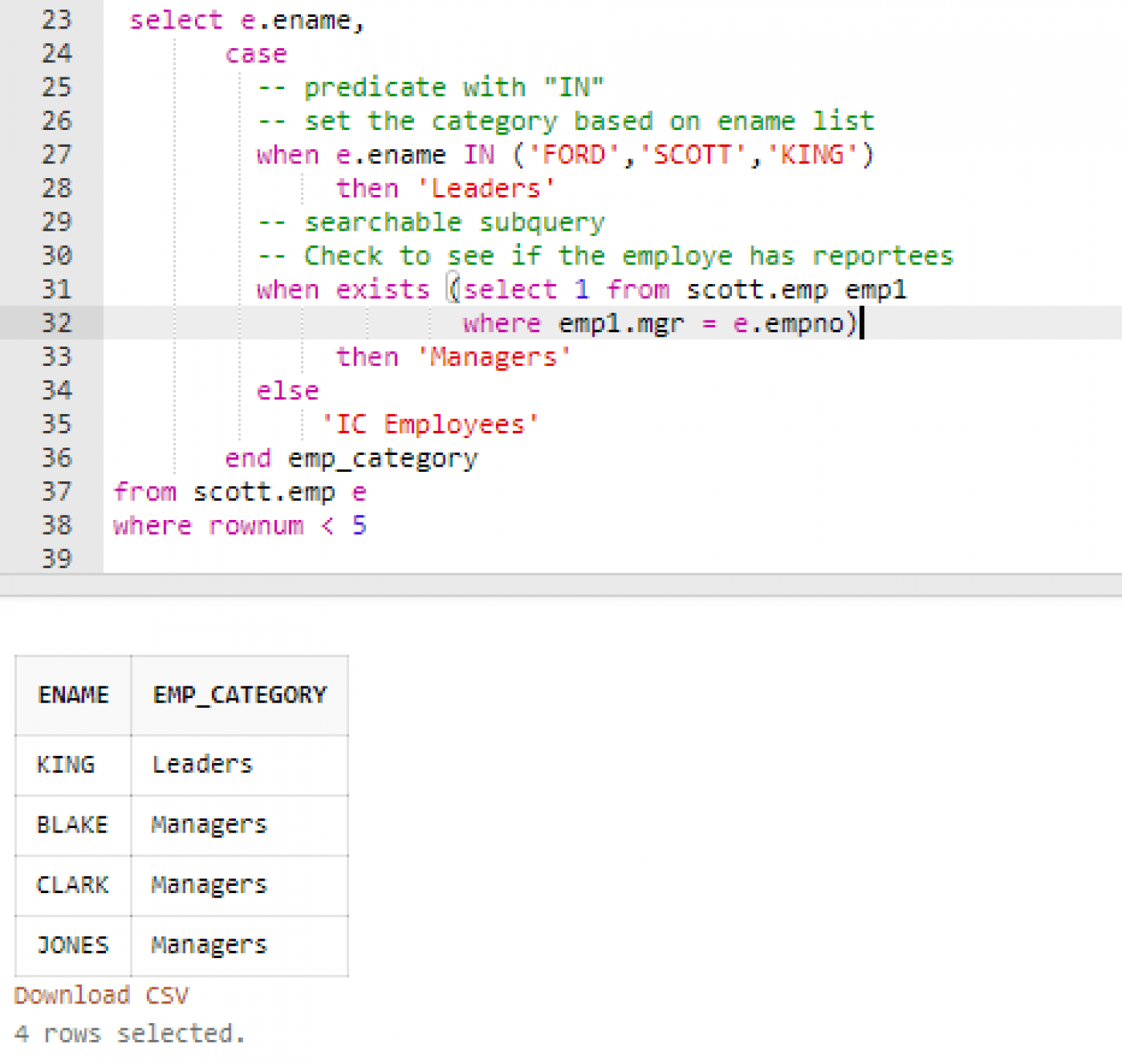Click the 'Leaders' string literal on line 28
The width and height of the screenshot is (1122, 1064).
[x=486, y=188]
